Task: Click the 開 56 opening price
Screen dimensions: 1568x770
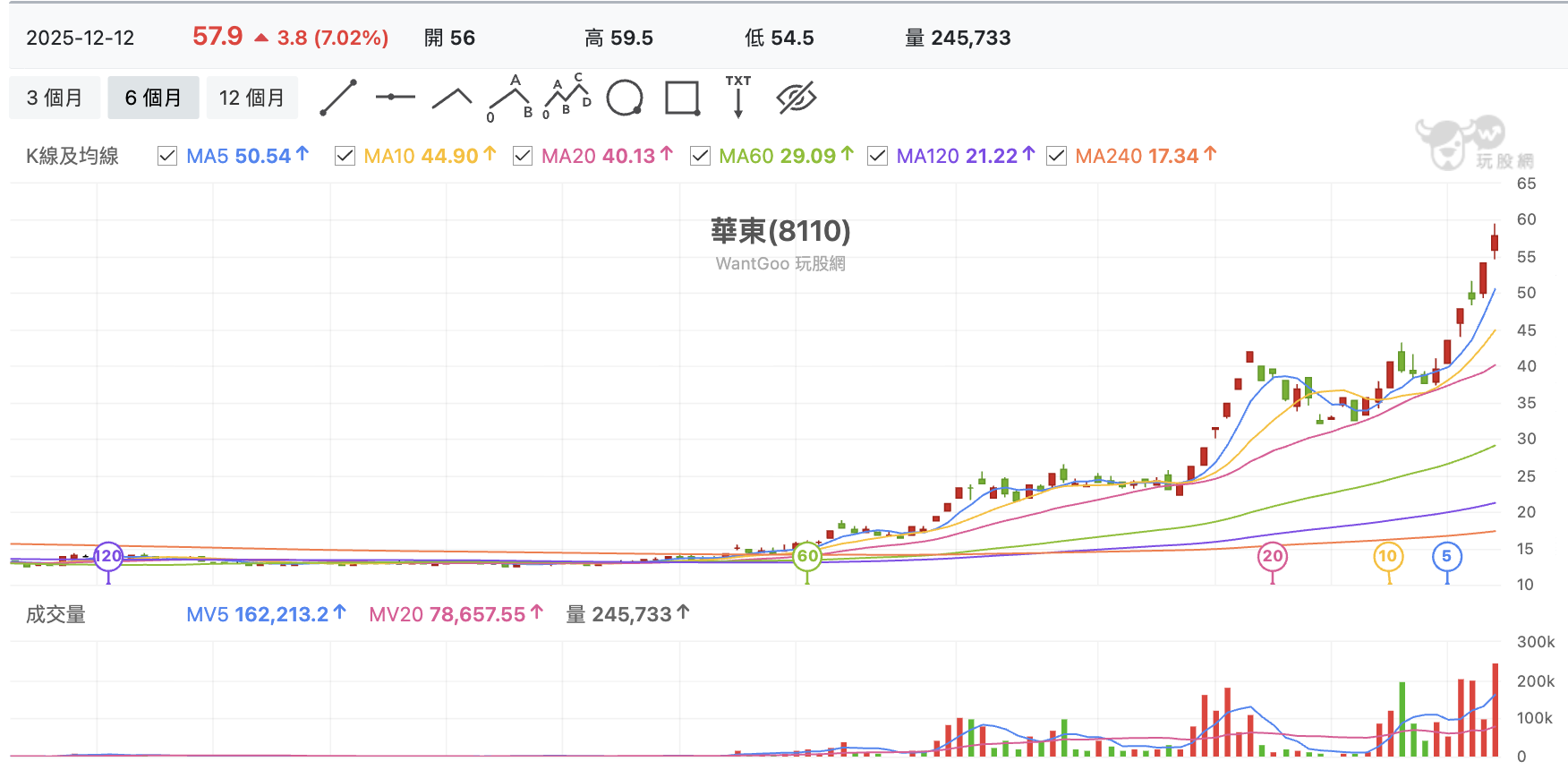Action: click(x=449, y=38)
